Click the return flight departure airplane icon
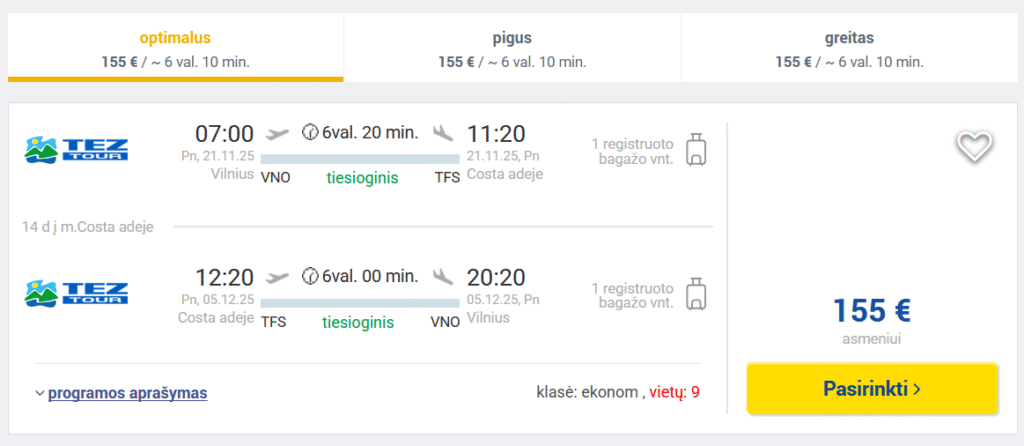The image size is (1024, 446). click(278, 276)
